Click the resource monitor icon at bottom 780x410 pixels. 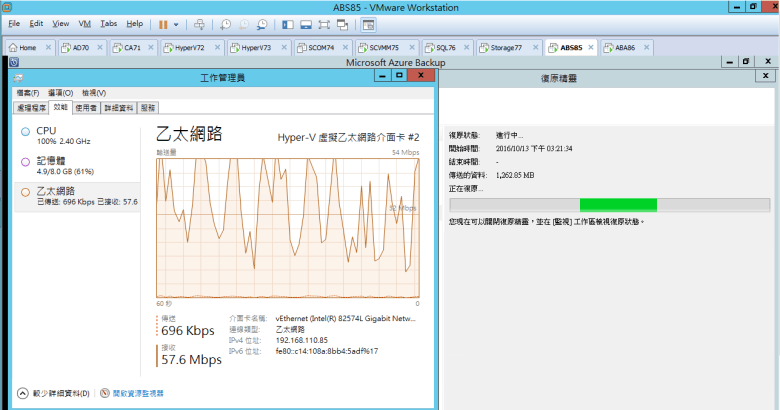(x=105, y=393)
